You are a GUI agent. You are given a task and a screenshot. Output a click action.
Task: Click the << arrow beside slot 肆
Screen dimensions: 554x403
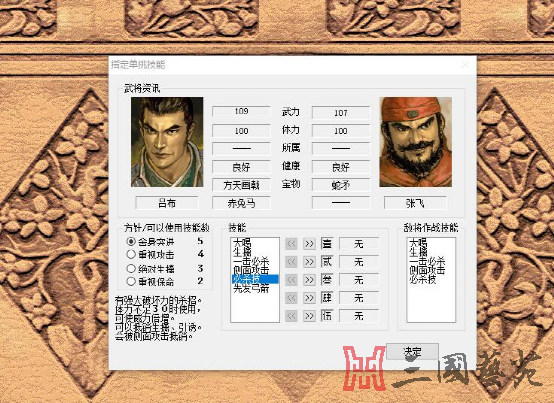[x=291, y=298]
